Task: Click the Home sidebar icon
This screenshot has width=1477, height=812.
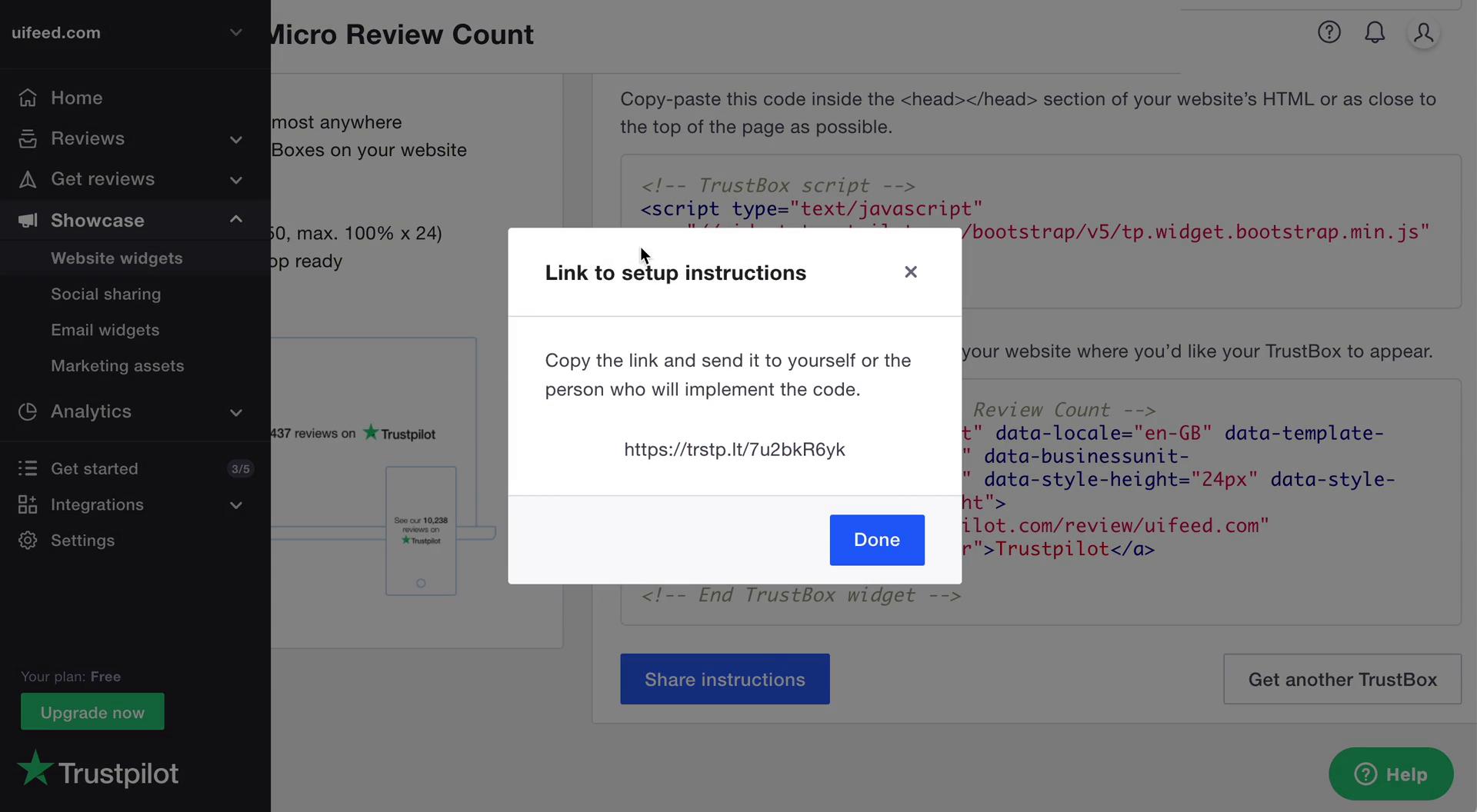Action: click(x=28, y=98)
